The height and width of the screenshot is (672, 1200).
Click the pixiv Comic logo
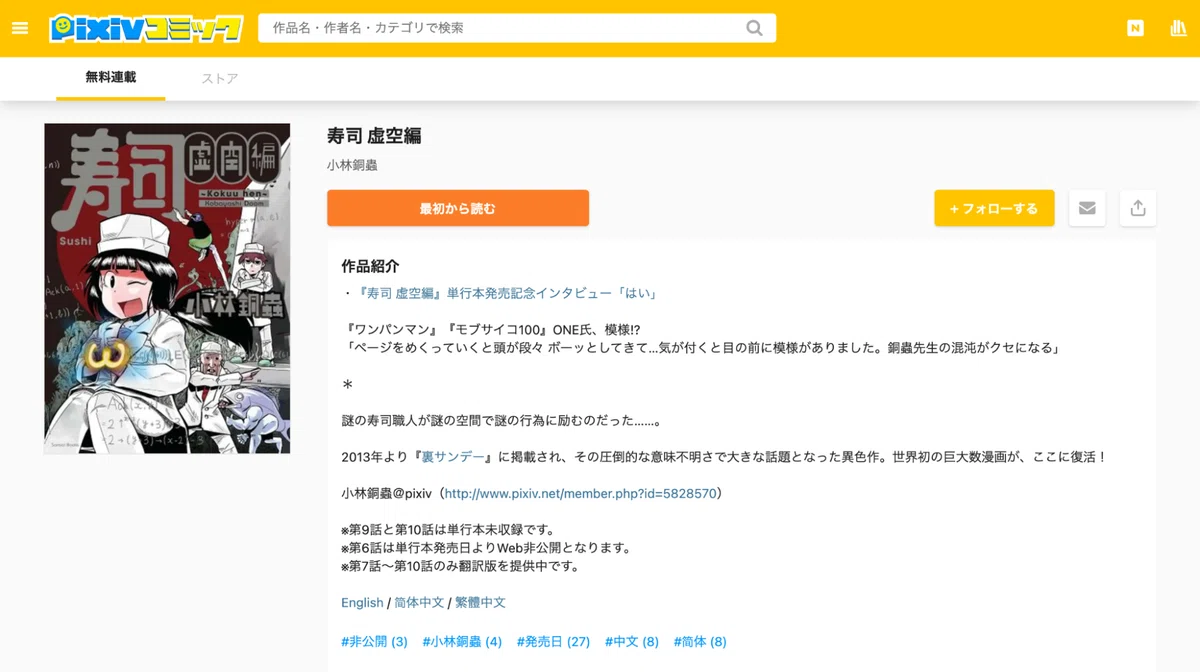146,28
